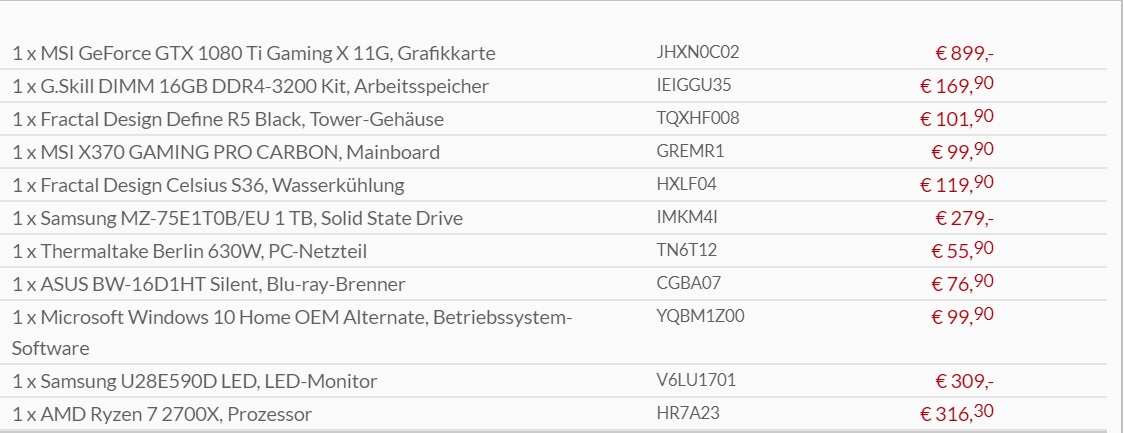Click article code V6LU1701
The width and height of the screenshot is (1124, 433).
696,380
